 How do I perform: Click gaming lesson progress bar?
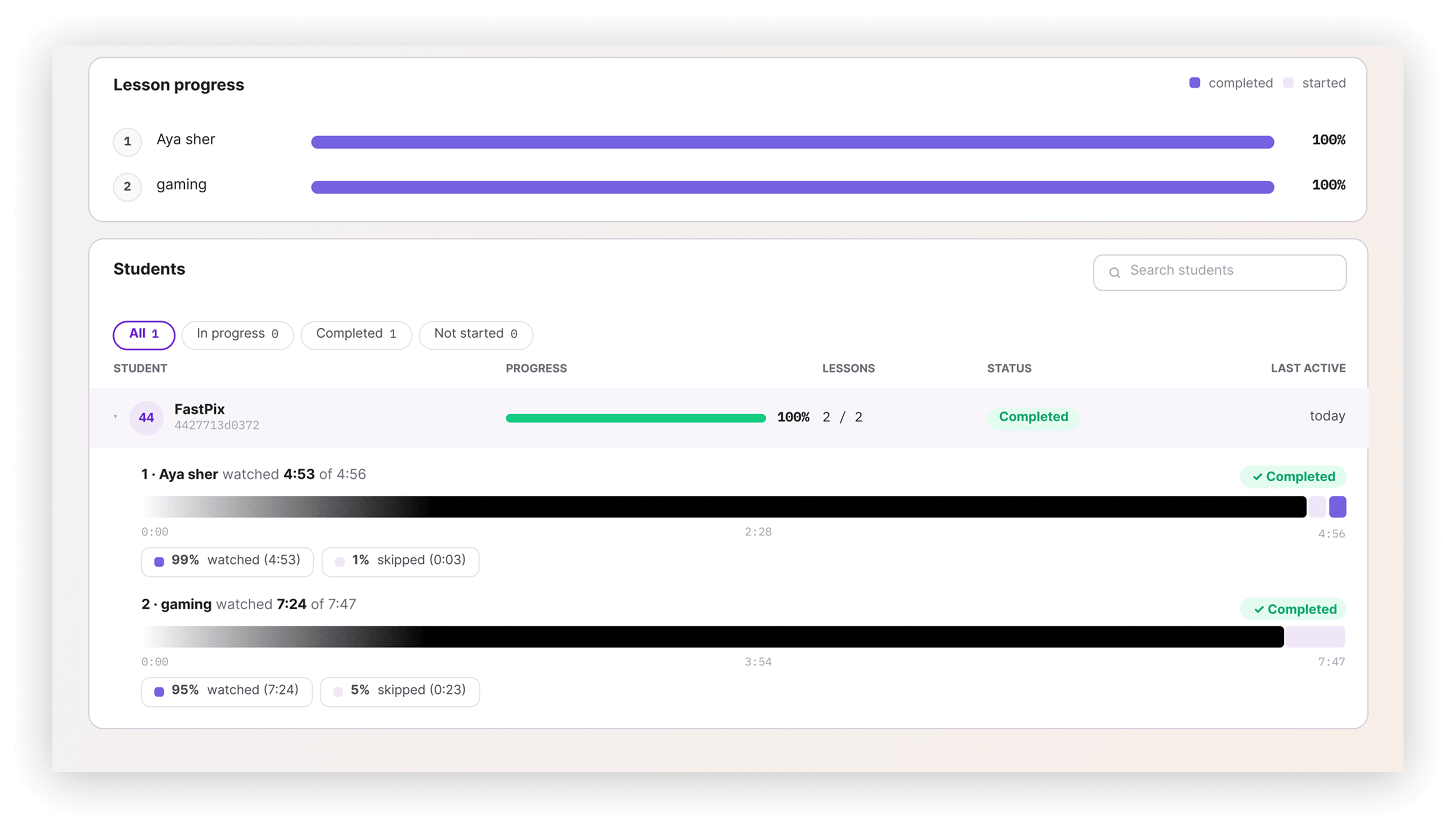792,187
